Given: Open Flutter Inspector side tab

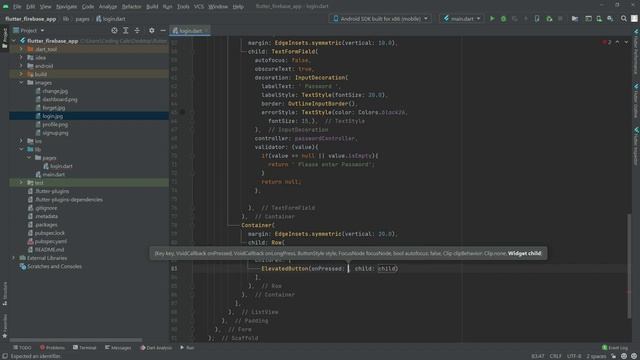Looking at the screenshot, I should coord(636,147).
